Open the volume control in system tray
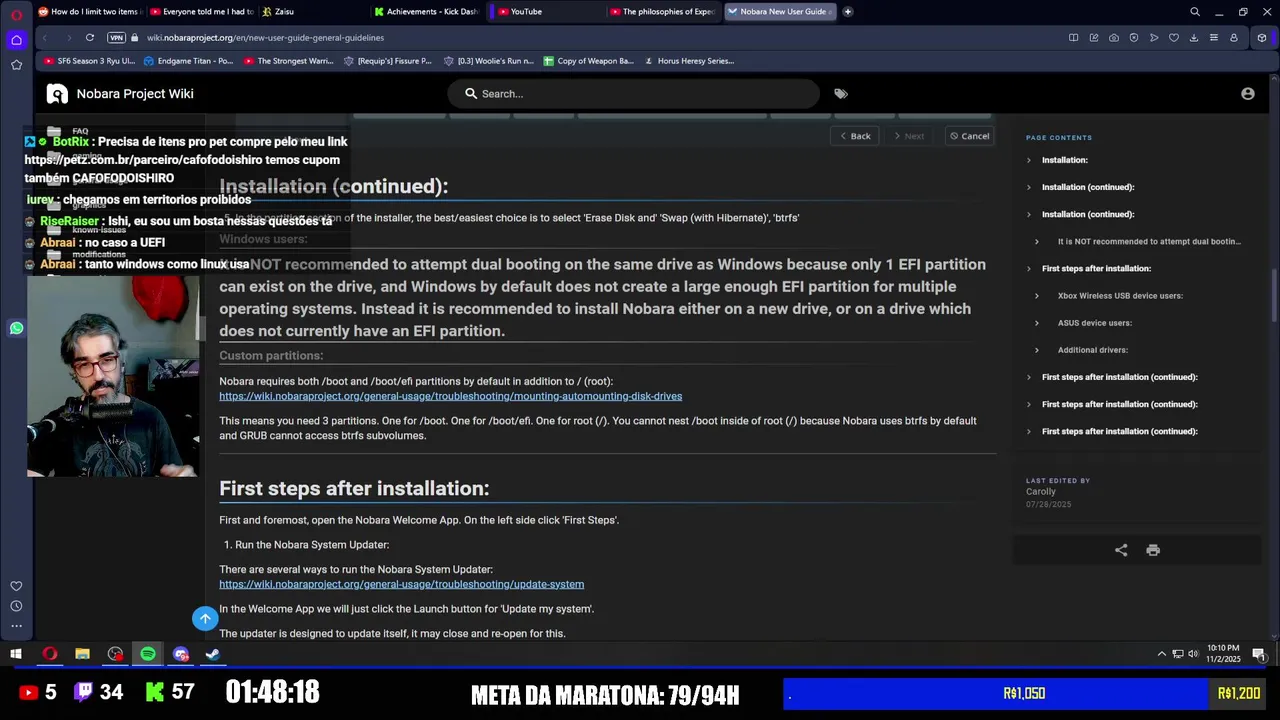This screenshot has height=720, width=1280. (1193, 654)
